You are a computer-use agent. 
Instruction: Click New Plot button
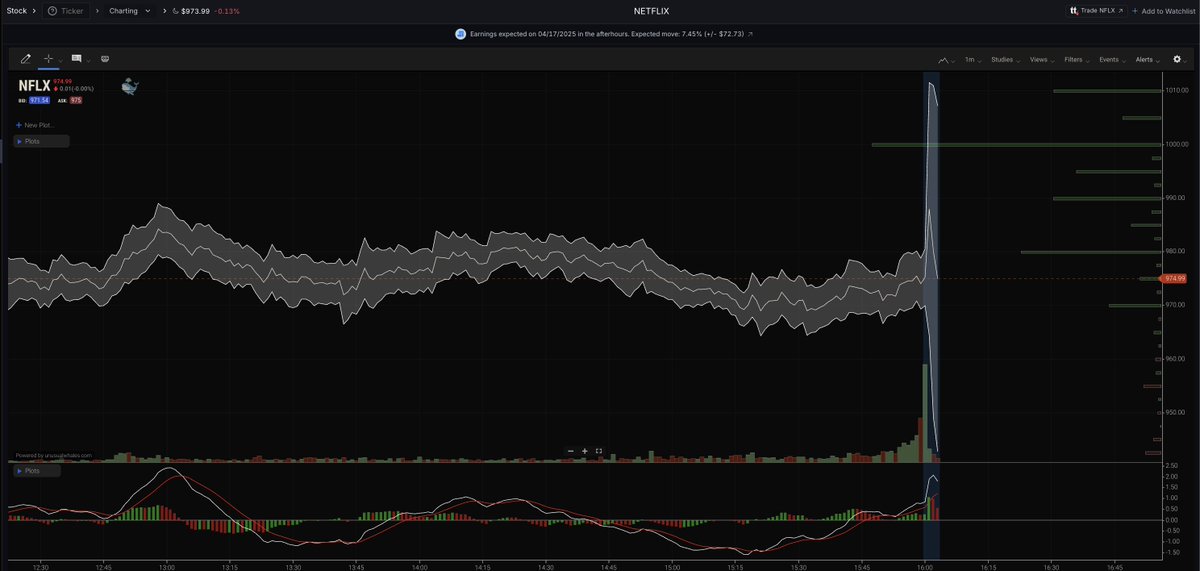coord(36,125)
